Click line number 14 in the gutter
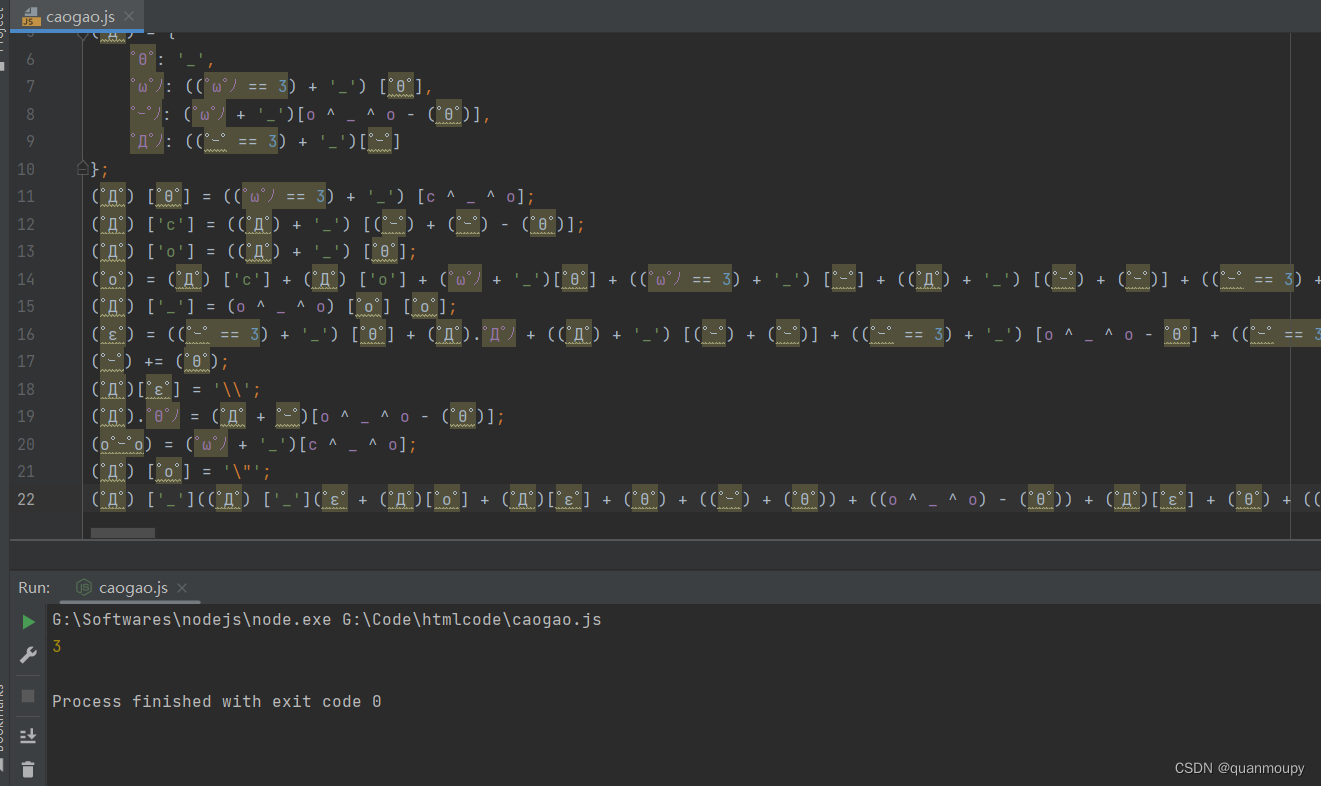1321x786 pixels. [26, 279]
